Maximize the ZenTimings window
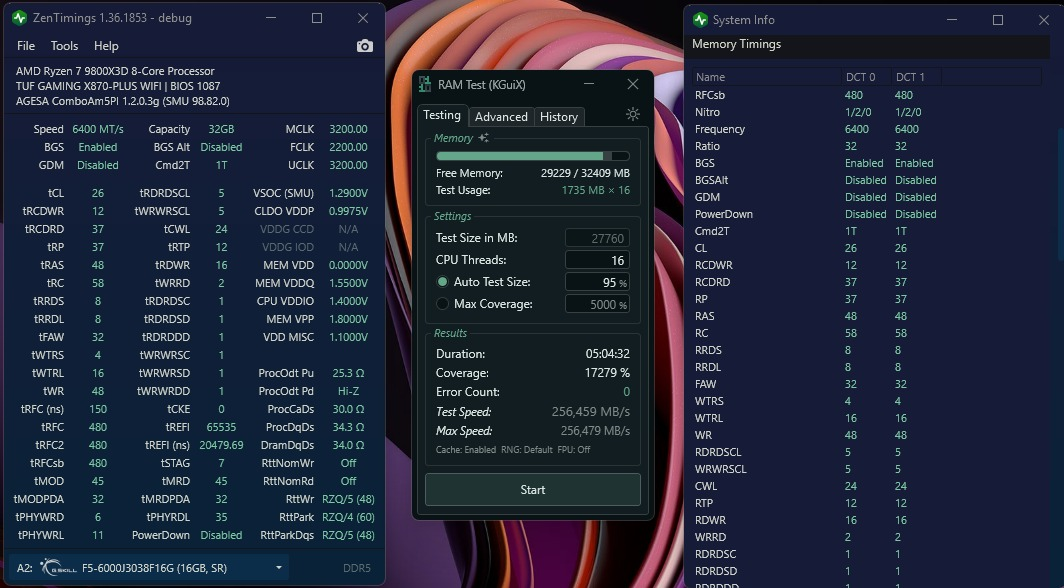Viewport: 1064px width, 588px height. (x=317, y=18)
